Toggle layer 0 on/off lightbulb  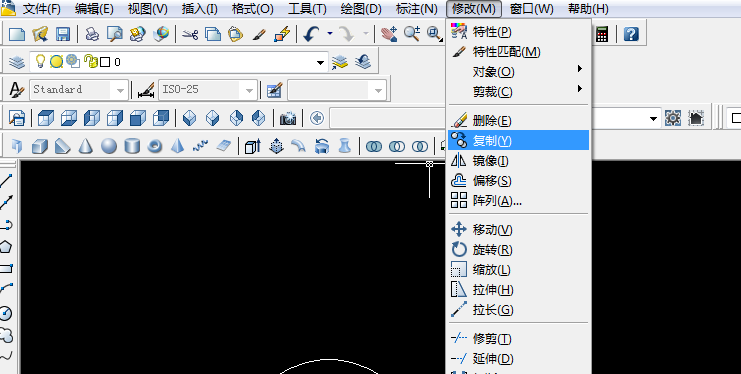(x=41, y=61)
